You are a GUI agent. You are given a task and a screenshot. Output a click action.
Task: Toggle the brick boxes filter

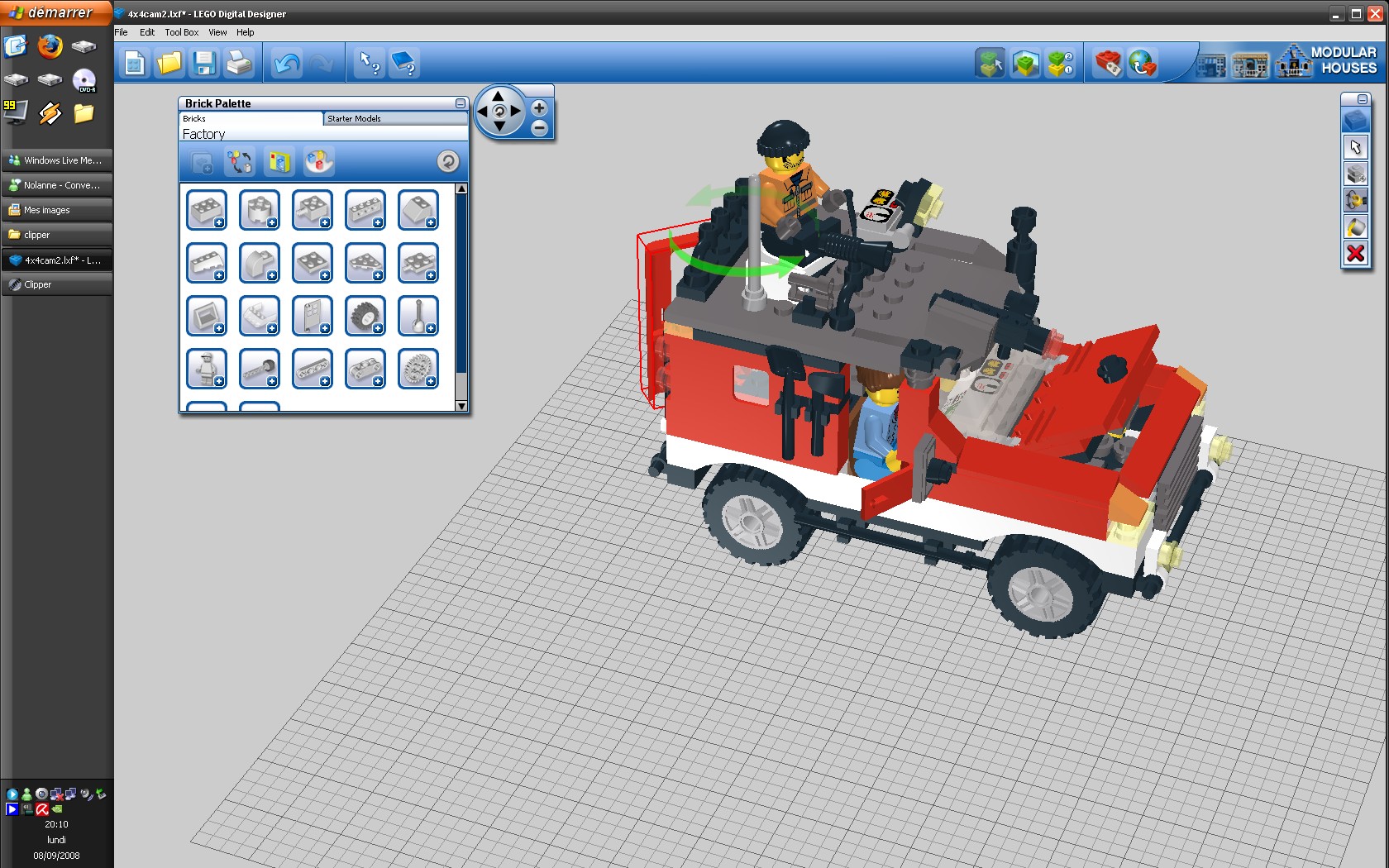click(x=279, y=162)
